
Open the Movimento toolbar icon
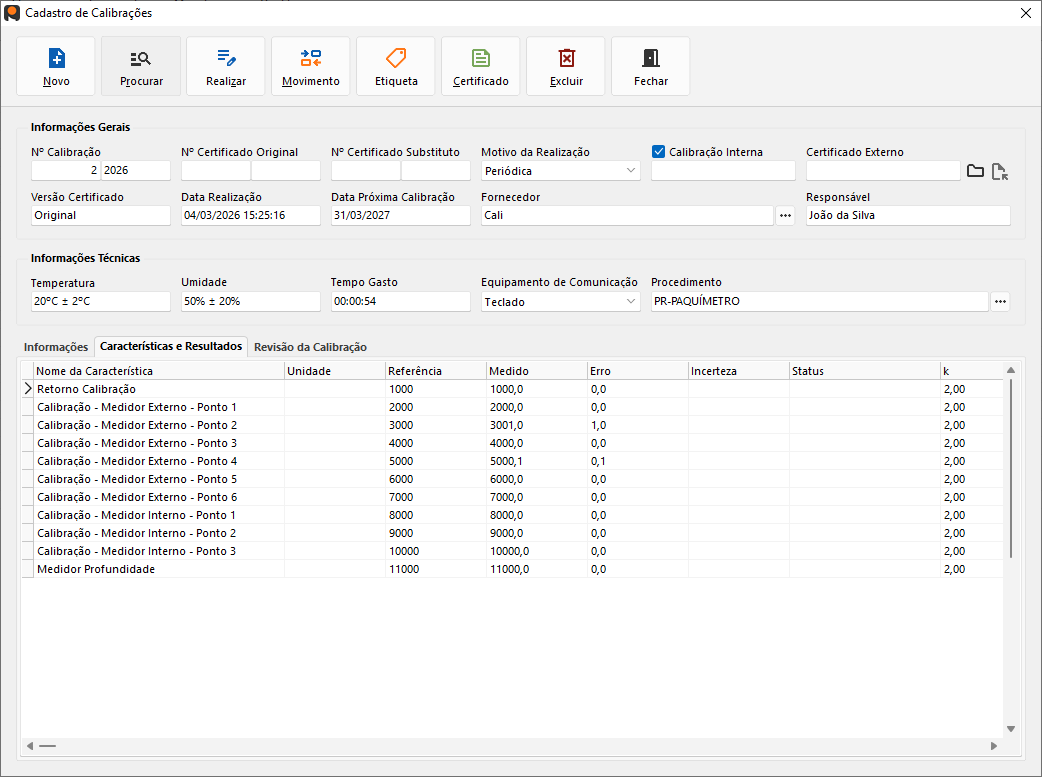[x=311, y=66]
